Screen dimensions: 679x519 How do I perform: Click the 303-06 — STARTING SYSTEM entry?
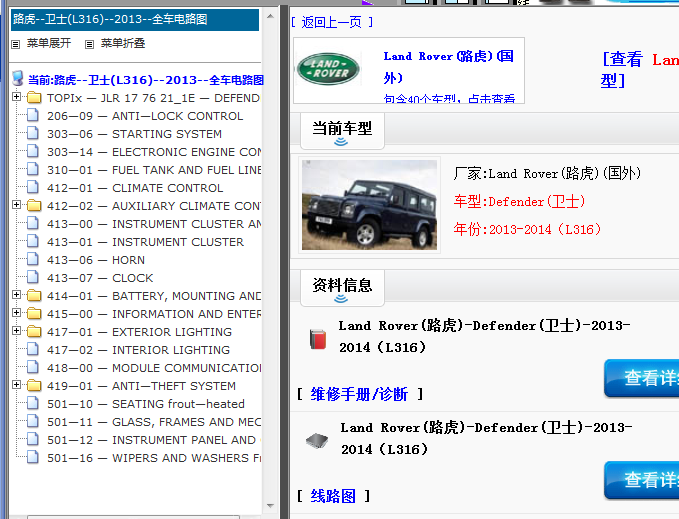tap(134, 134)
